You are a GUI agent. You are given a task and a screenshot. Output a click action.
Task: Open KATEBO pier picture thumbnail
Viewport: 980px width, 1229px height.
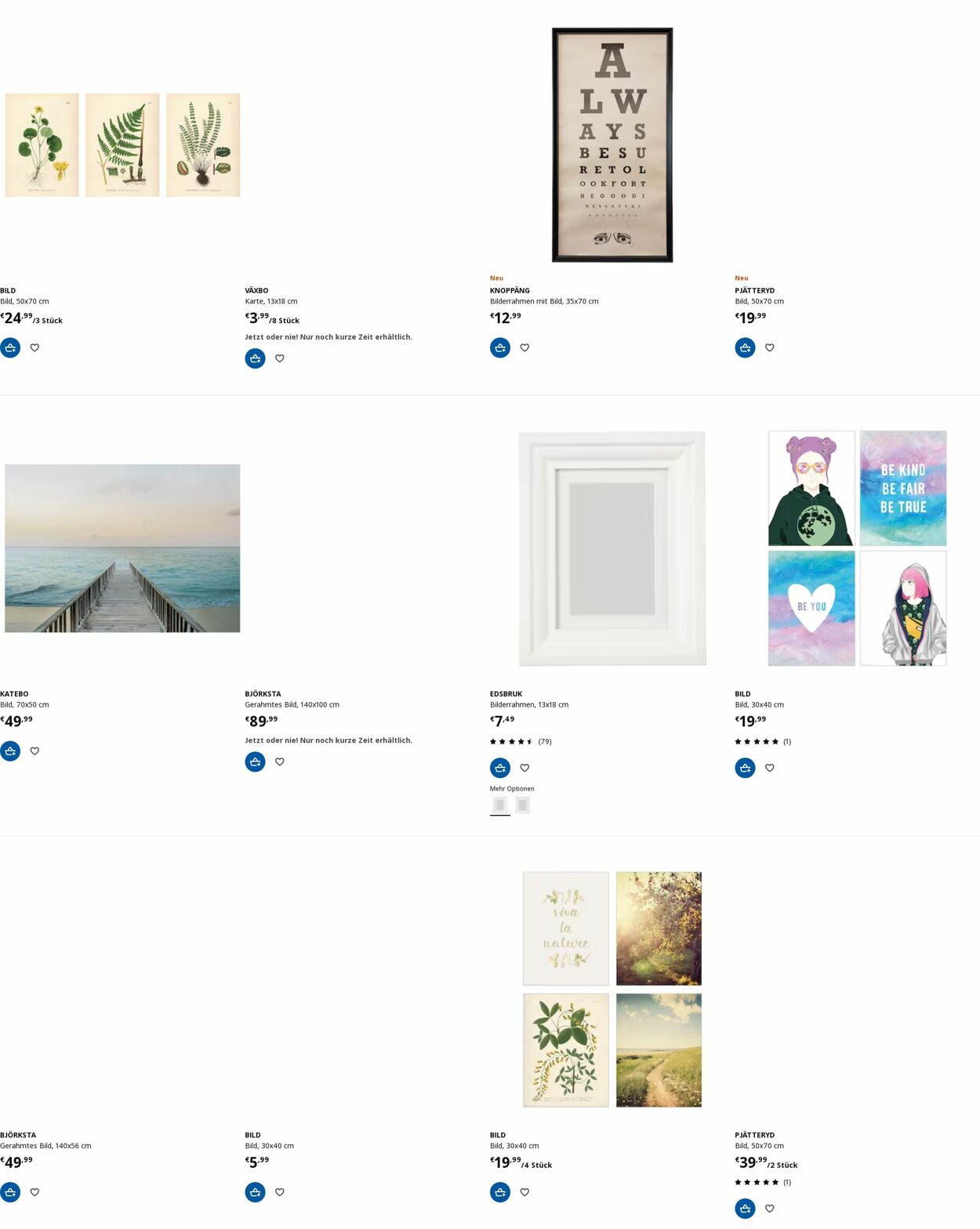coord(122,548)
